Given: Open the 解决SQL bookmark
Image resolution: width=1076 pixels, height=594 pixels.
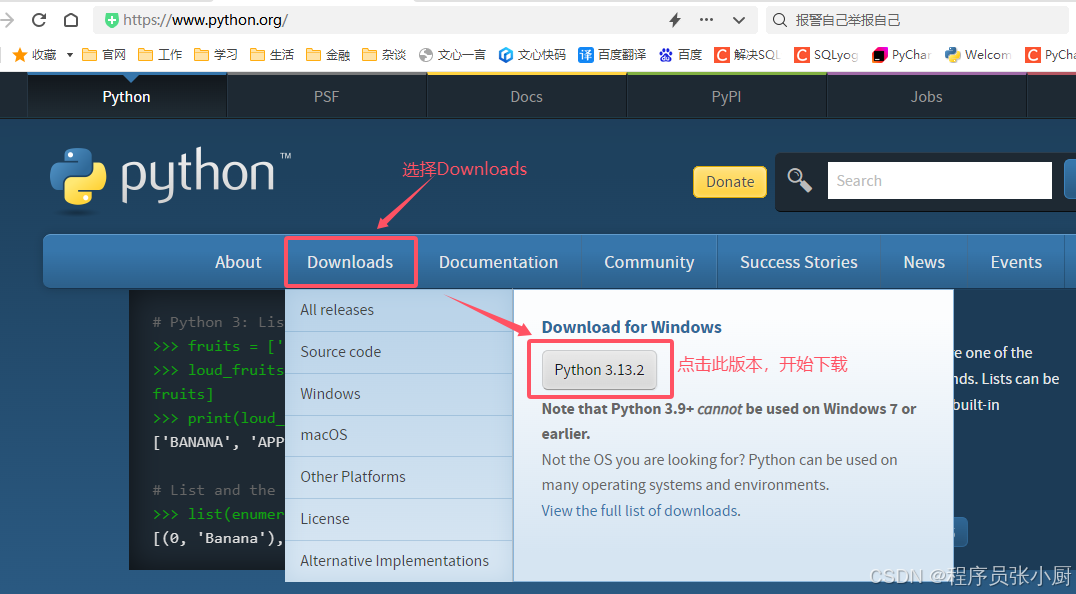Looking at the screenshot, I should point(747,54).
